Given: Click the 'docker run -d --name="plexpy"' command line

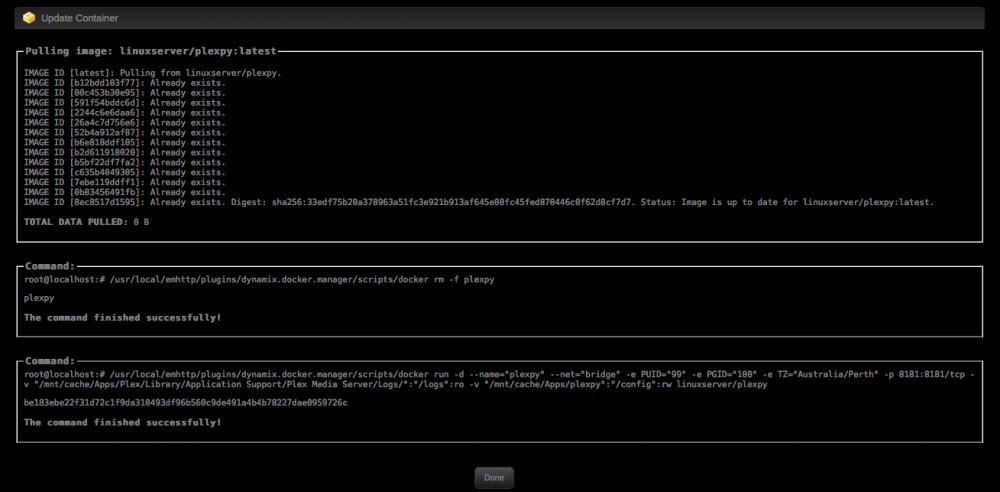Looking at the screenshot, I should pos(499,375).
